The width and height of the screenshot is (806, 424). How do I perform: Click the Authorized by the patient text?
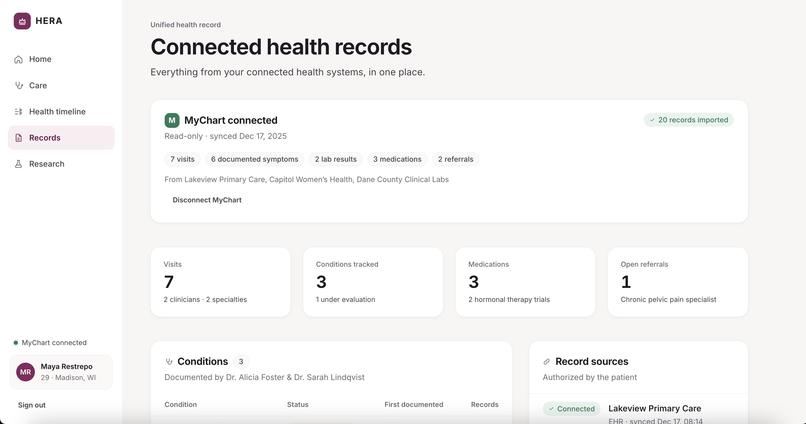tap(590, 377)
